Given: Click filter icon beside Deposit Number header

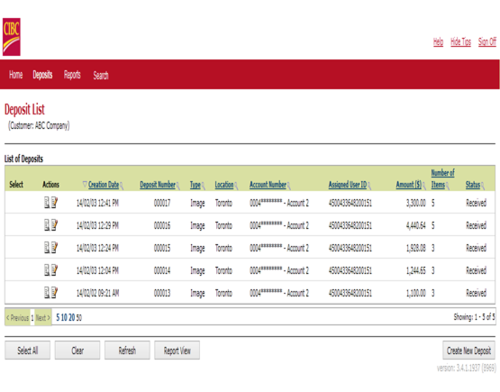Looking at the screenshot, I should [x=178, y=186].
